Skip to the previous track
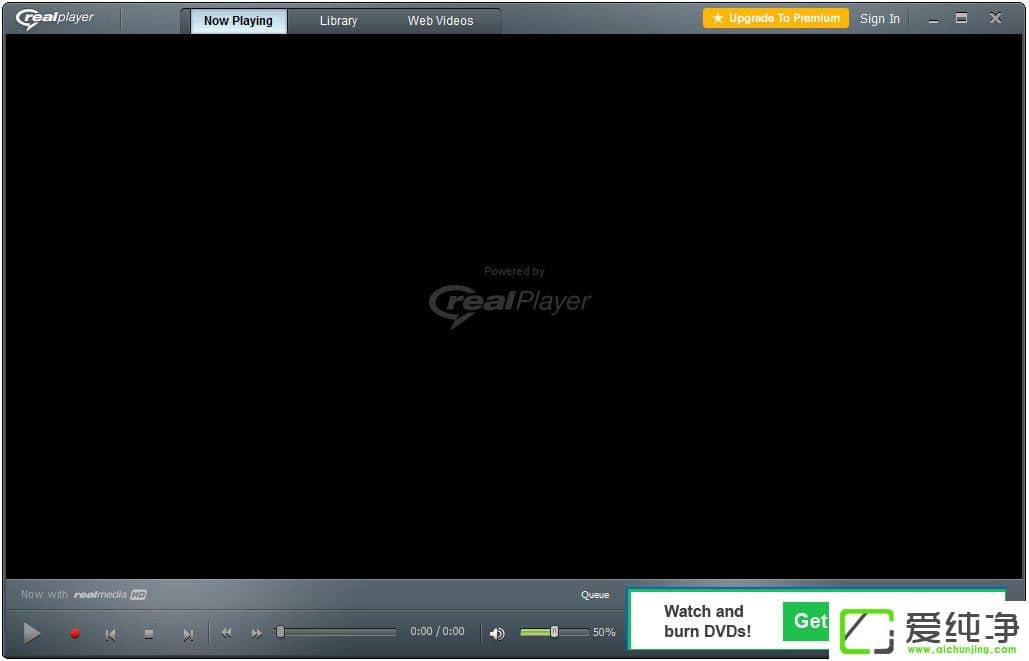The width and height of the screenshot is (1029, 661). point(111,633)
